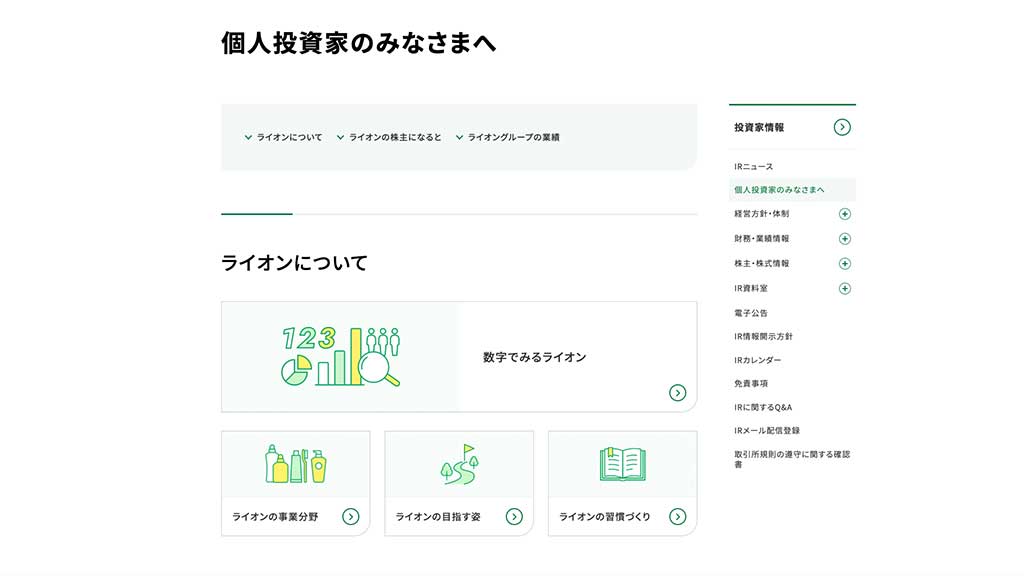Click the open book illustration

[622, 464]
